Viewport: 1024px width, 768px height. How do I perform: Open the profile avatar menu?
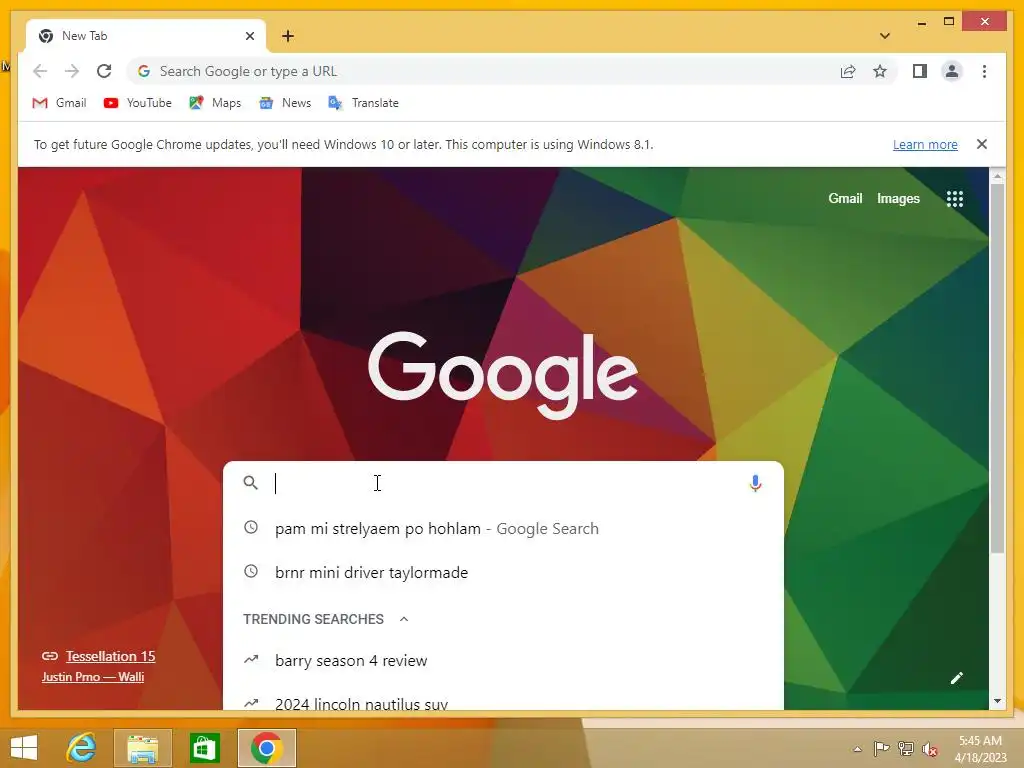pyautogui.click(x=952, y=71)
